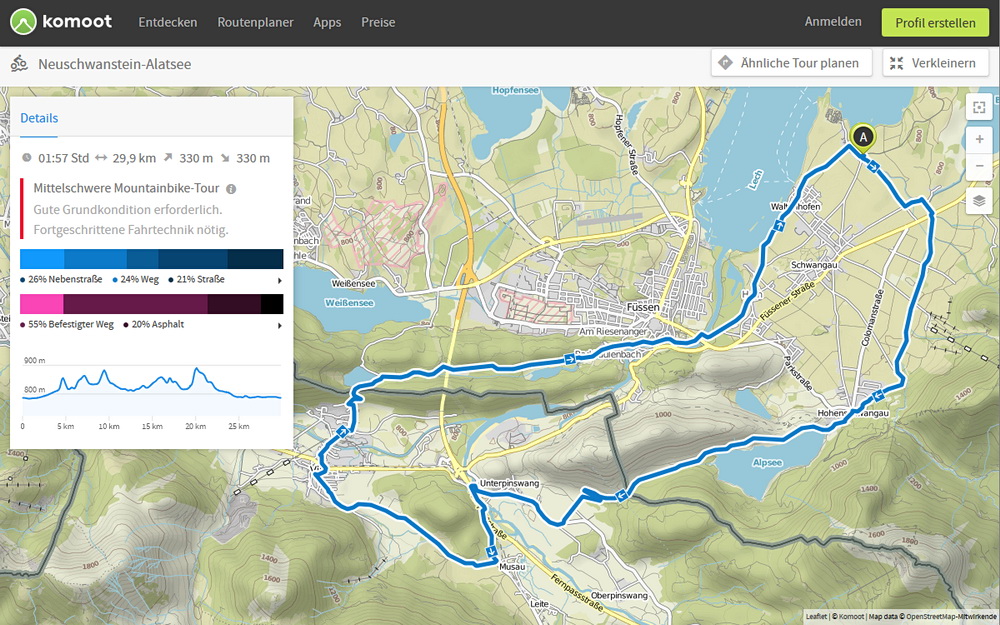Open the map layers selector
This screenshot has height=625, width=1000.
click(x=979, y=201)
